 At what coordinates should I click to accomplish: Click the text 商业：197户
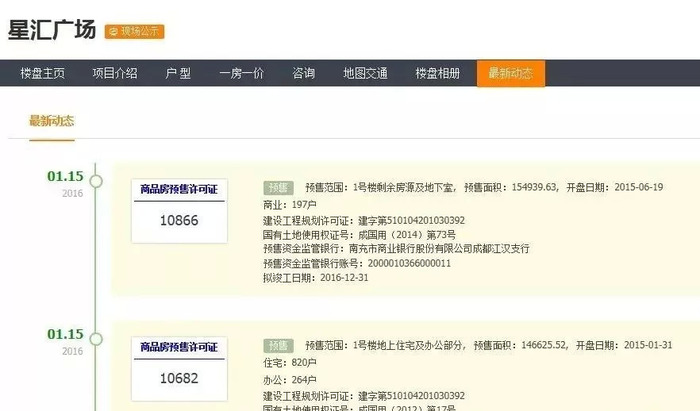point(290,205)
